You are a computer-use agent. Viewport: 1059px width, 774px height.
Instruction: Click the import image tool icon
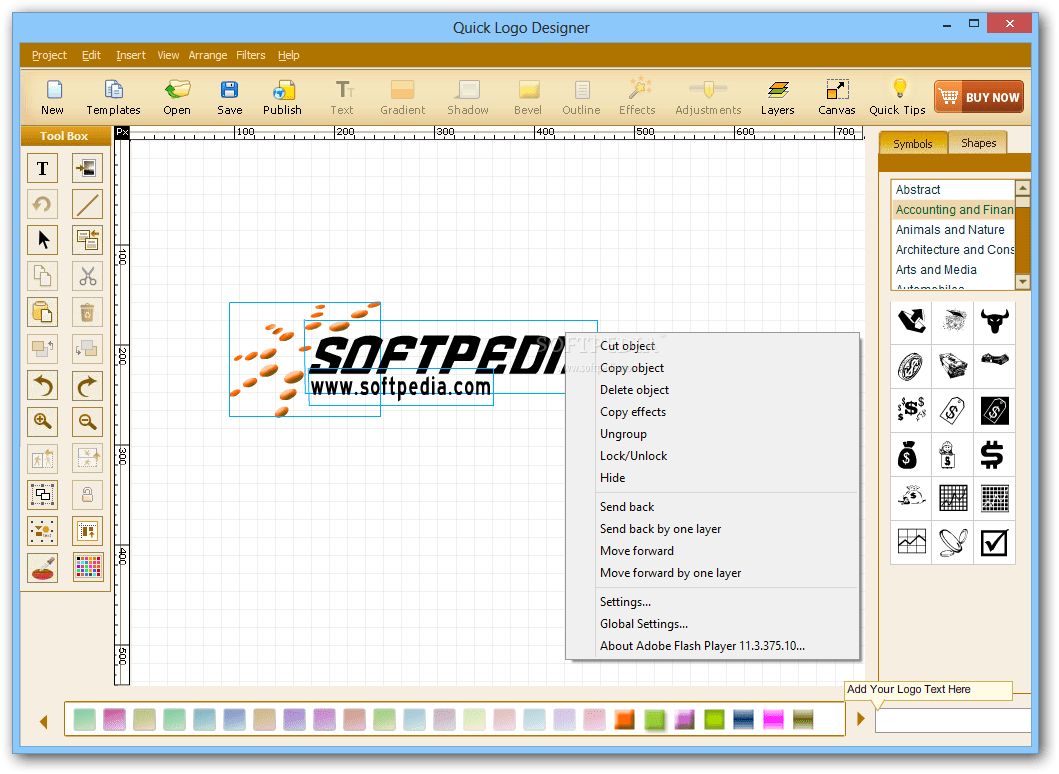click(88, 168)
